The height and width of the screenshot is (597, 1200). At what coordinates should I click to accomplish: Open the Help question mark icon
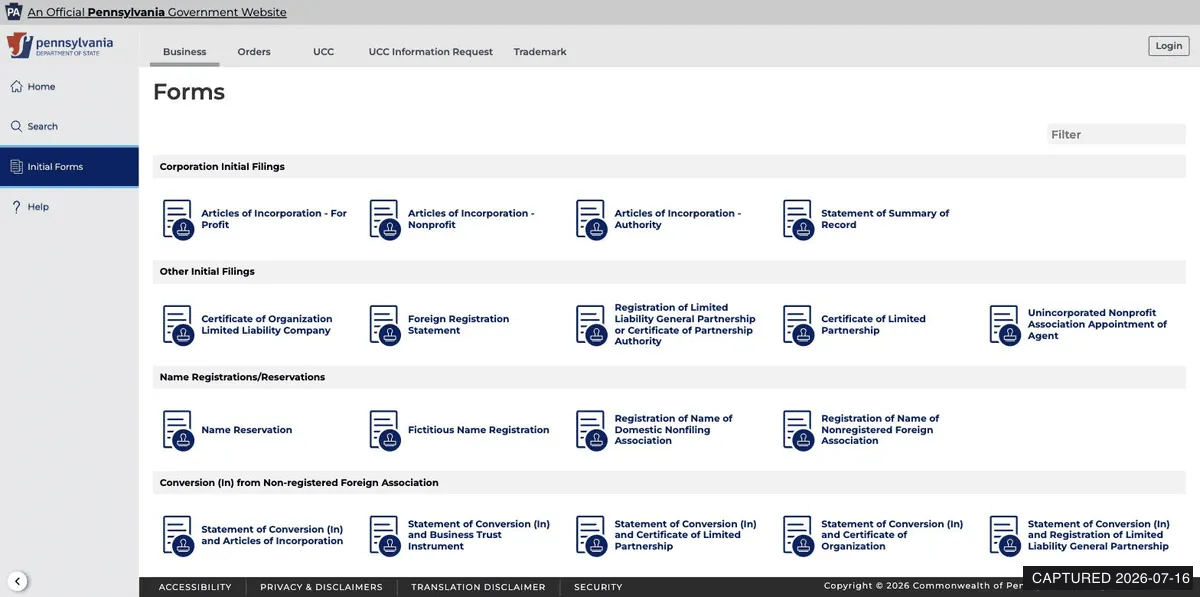[16, 207]
